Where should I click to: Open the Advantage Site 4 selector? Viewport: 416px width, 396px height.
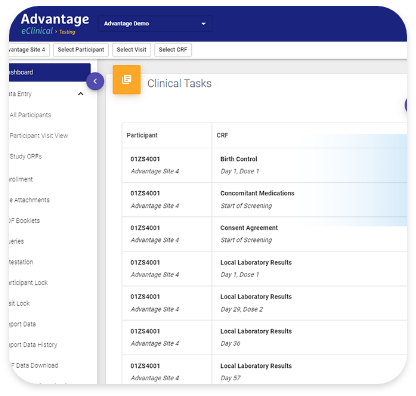point(28,50)
